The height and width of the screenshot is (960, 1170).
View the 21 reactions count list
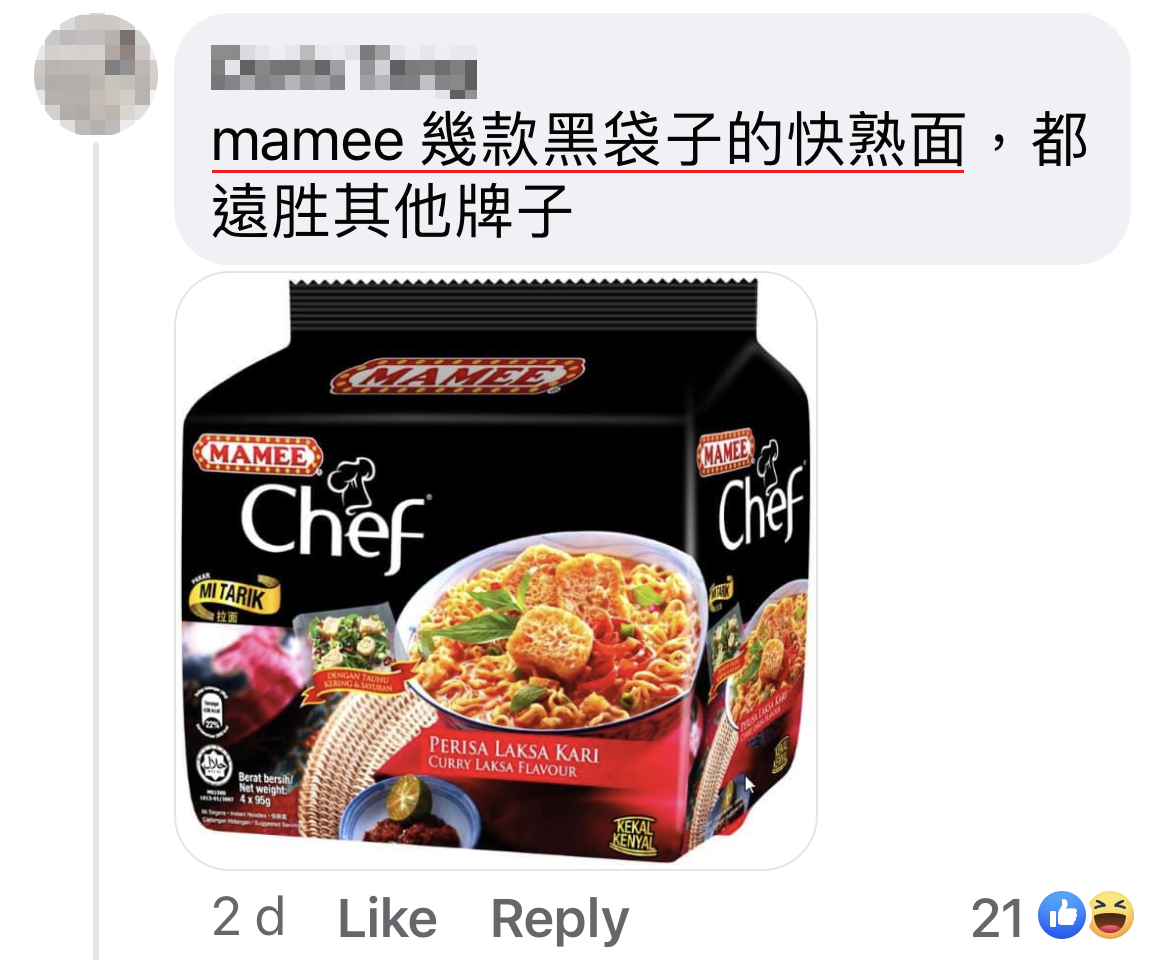click(997, 917)
